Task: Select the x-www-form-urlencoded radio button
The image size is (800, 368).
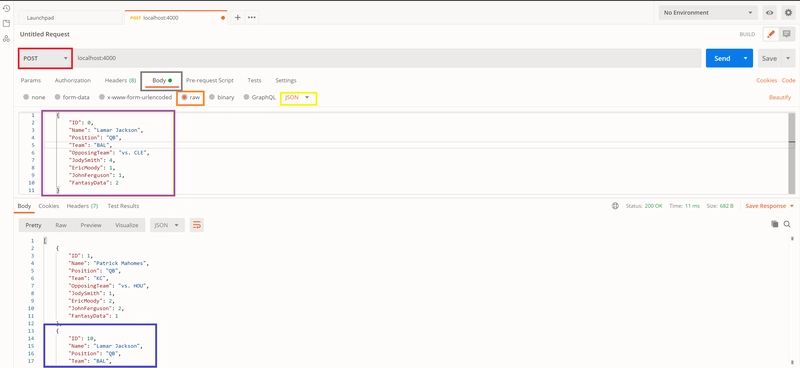Action: (102, 97)
